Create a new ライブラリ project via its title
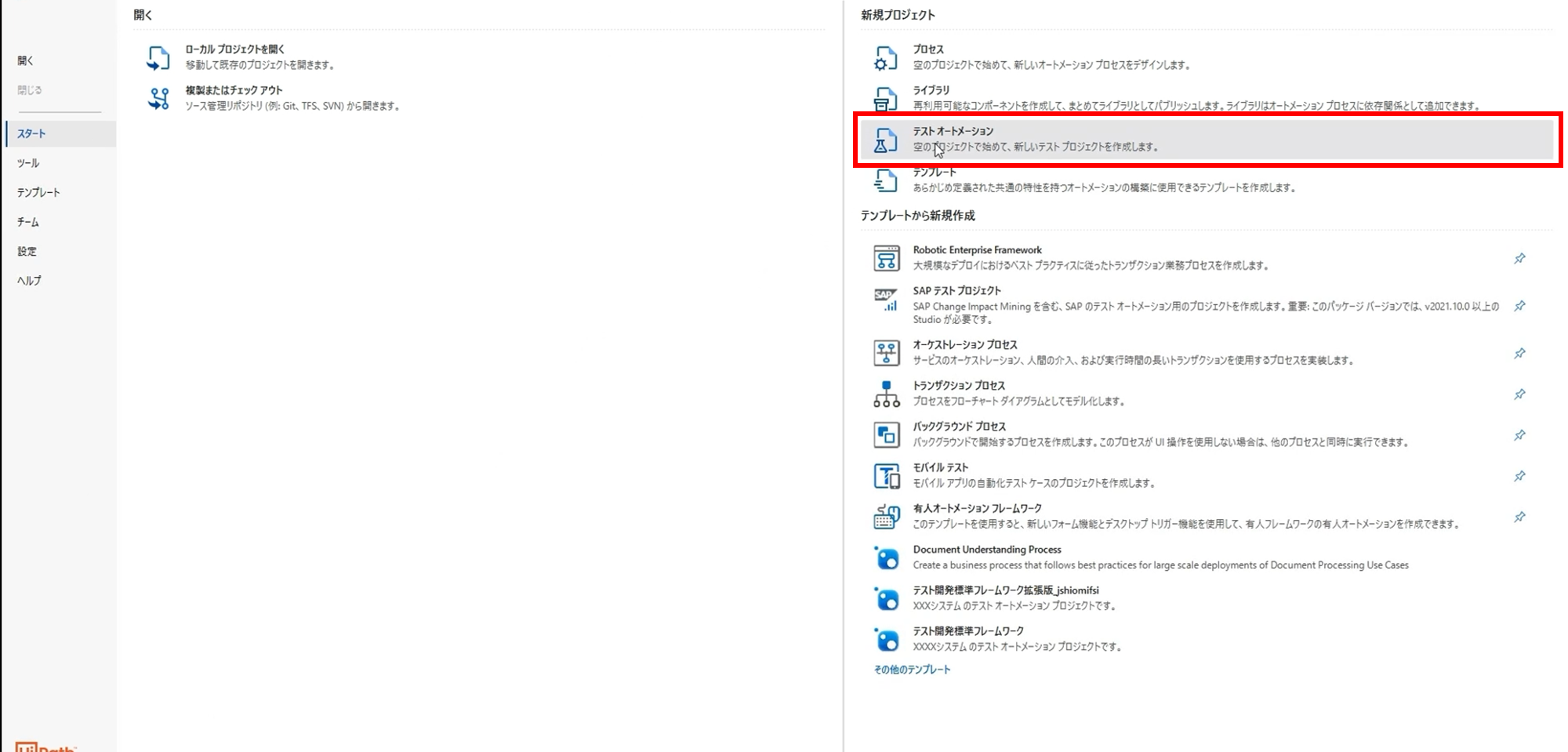The image size is (1568, 752). click(x=931, y=90)
